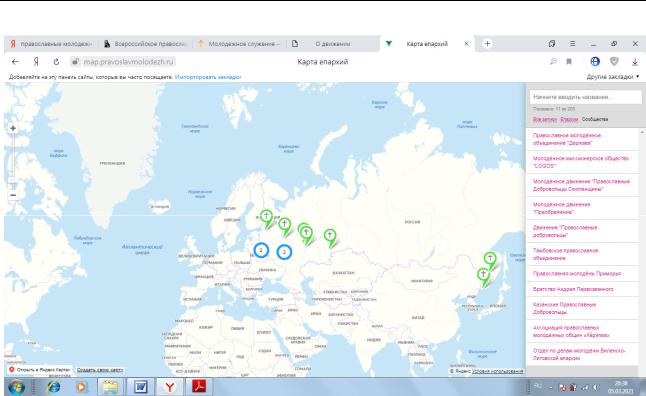The image size is (646, 396).
Task: Click the volume speaker icon in tray
Action: tap(595, 388)
